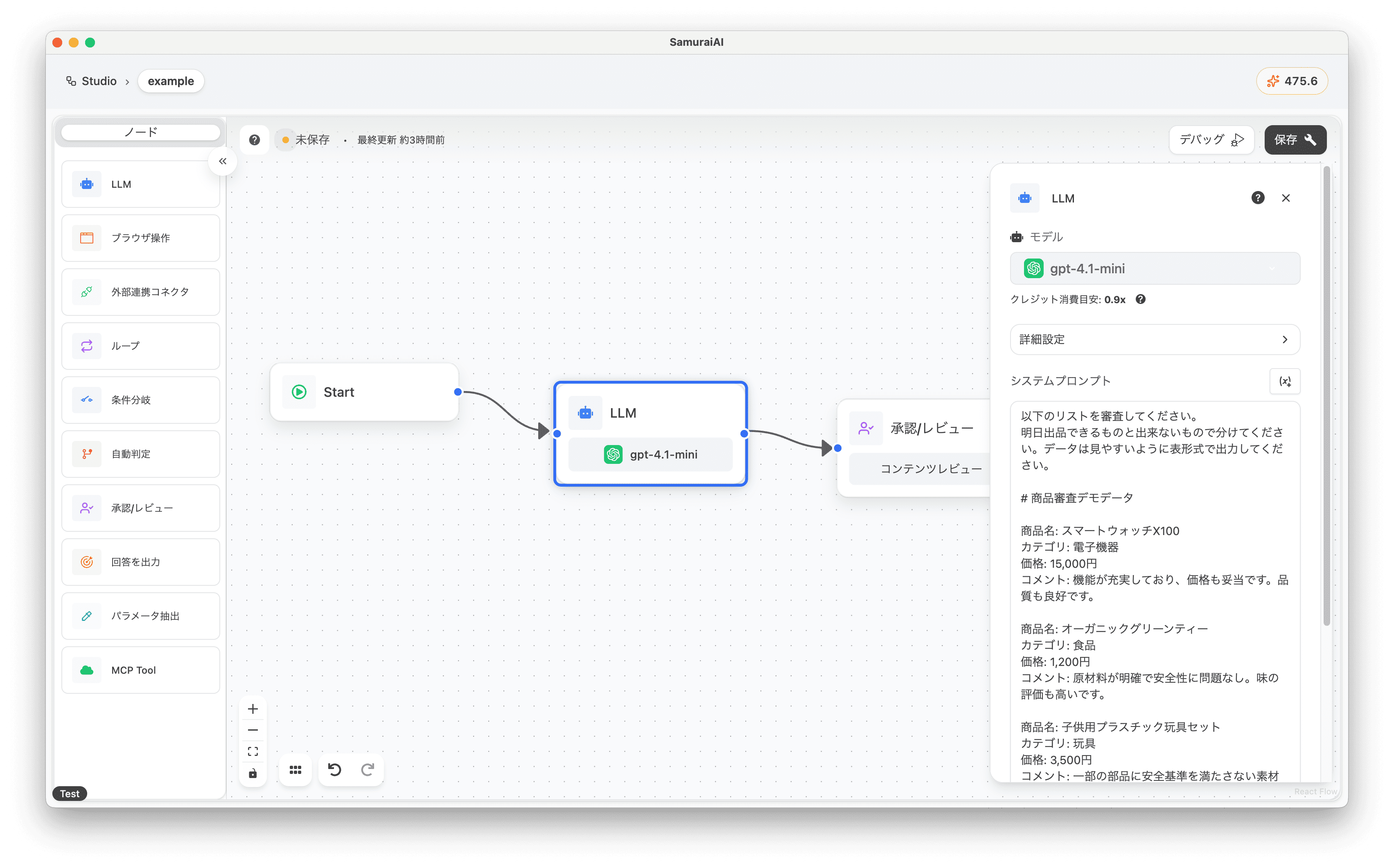Zoom in with the plus icon
This screenshot has height=868, width=1394.
[x=253, y=709]
